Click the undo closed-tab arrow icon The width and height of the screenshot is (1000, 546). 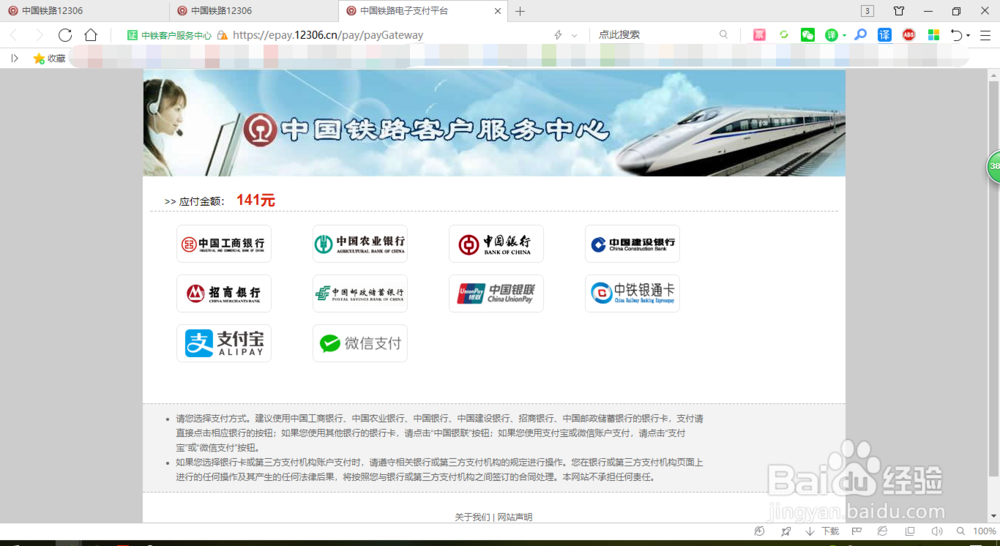pyautogui.click(x=956, y=35)
